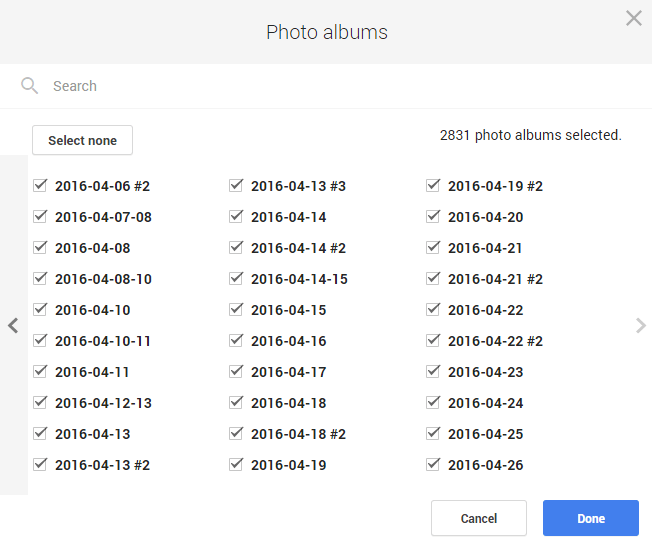Deselect the 2016-04-07-08 album
The image size is (652, 545).
41,216
